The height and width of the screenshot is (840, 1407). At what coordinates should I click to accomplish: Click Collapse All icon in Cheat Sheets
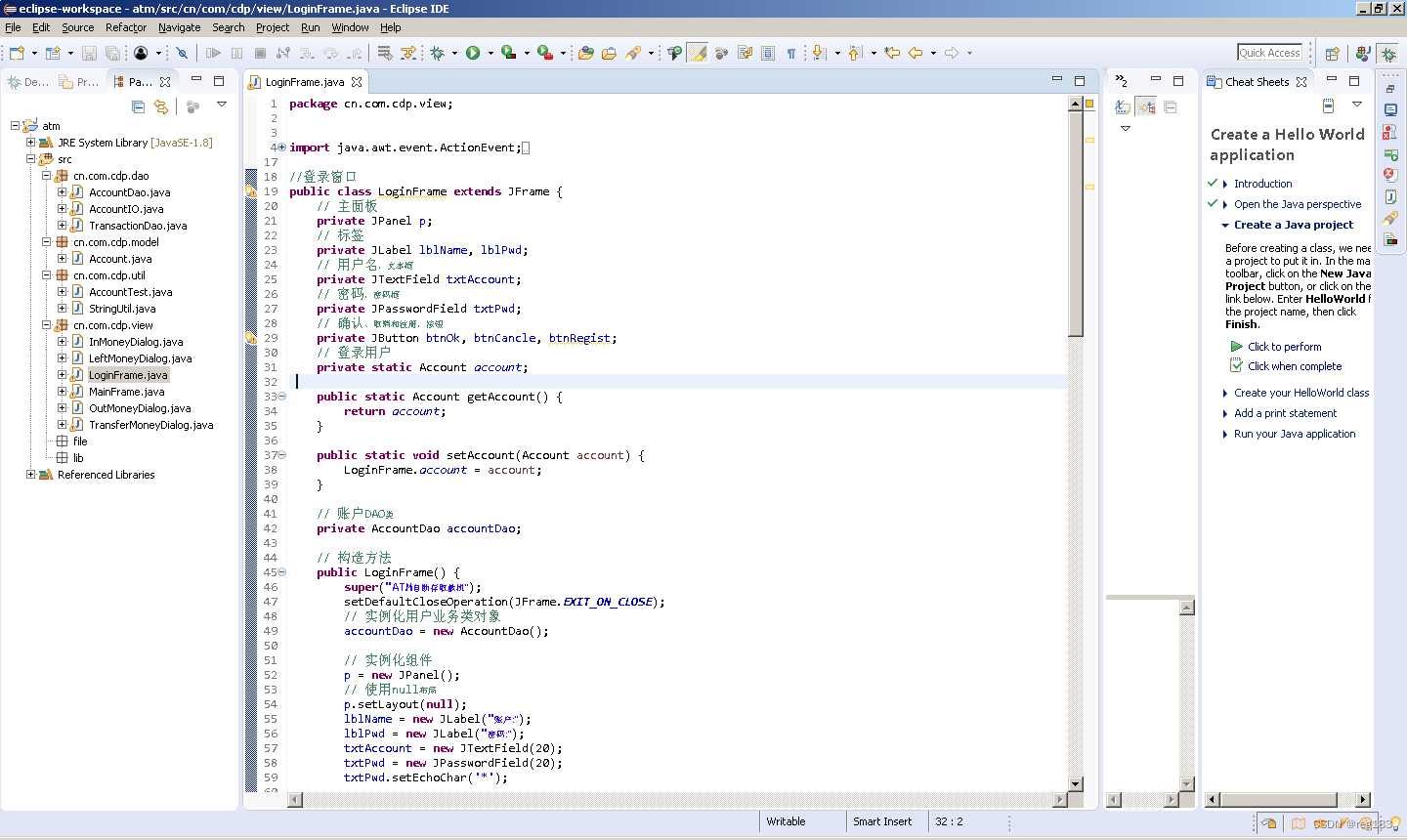tap(1328, 105)
